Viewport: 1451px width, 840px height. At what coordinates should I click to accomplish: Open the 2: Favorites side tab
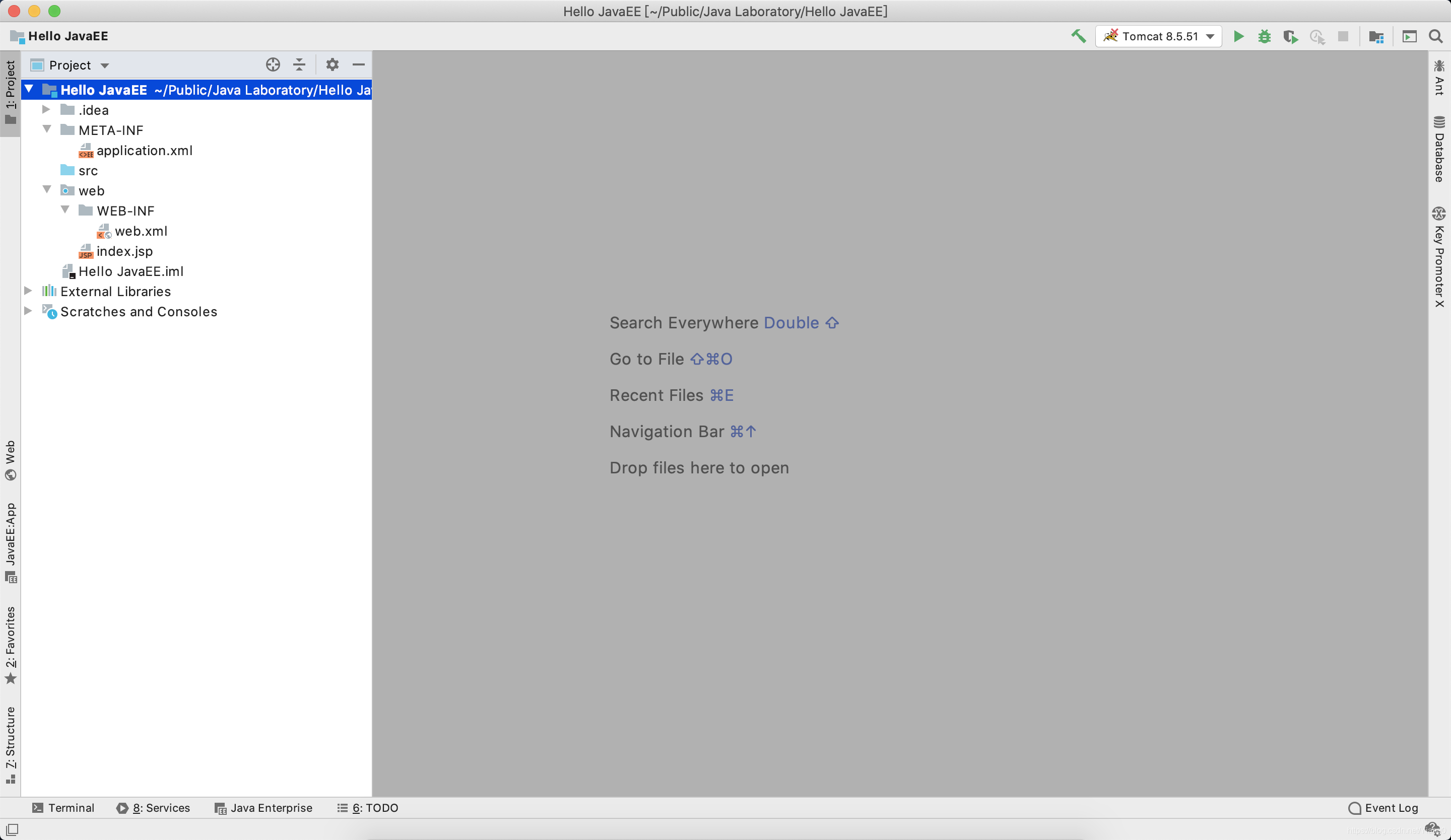(11, 645)
